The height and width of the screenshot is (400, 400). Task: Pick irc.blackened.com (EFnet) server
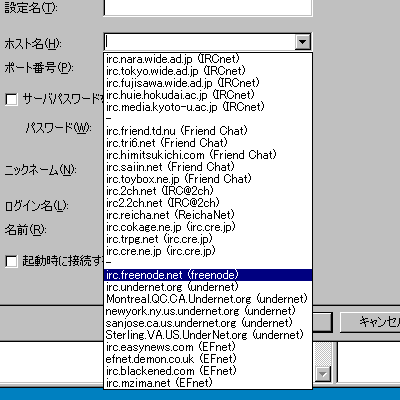pyautogui.click(x=208, y=371)
